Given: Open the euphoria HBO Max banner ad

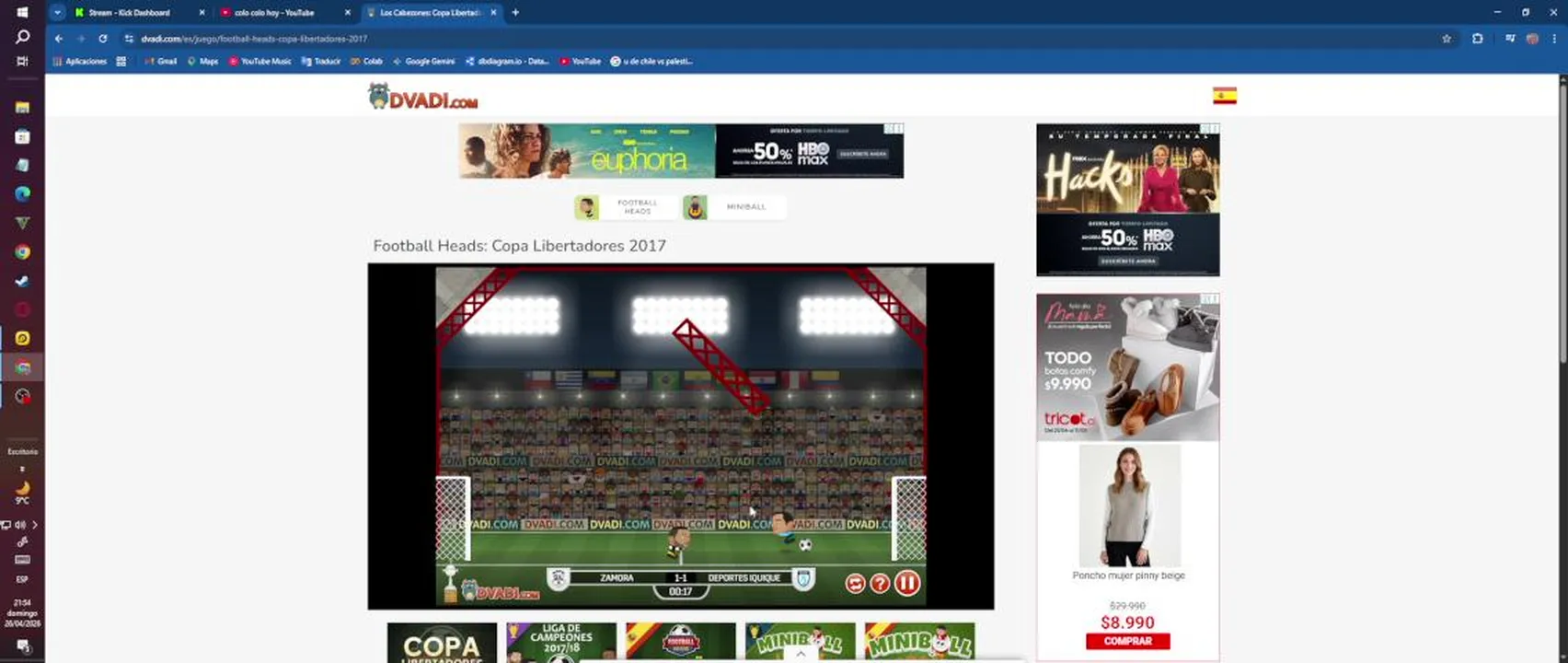Looking at the screenshot, I should click(x=681, y=151).
